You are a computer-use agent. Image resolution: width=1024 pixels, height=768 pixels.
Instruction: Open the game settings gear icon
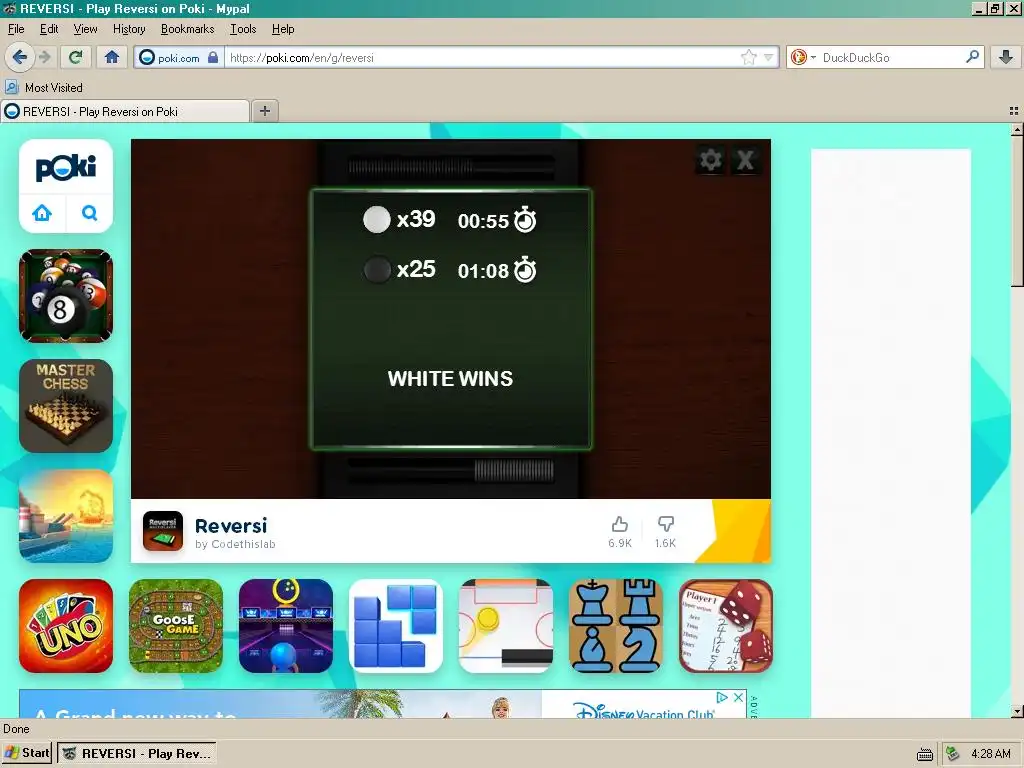click(x=711, y=160)
